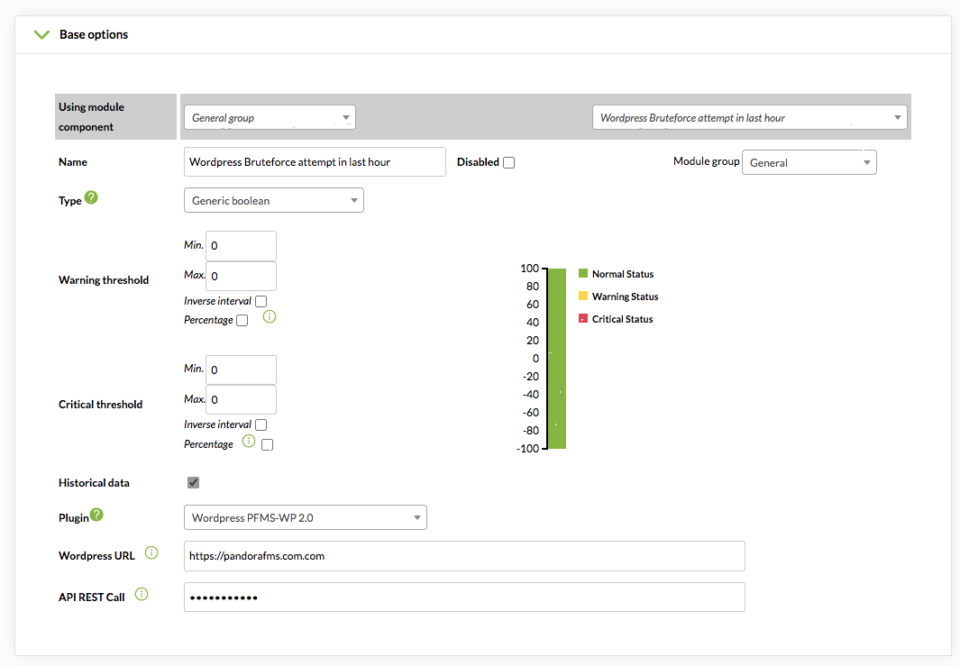960x666 pixels.
Task: Click the Base options section title
Action: (94, 35)
